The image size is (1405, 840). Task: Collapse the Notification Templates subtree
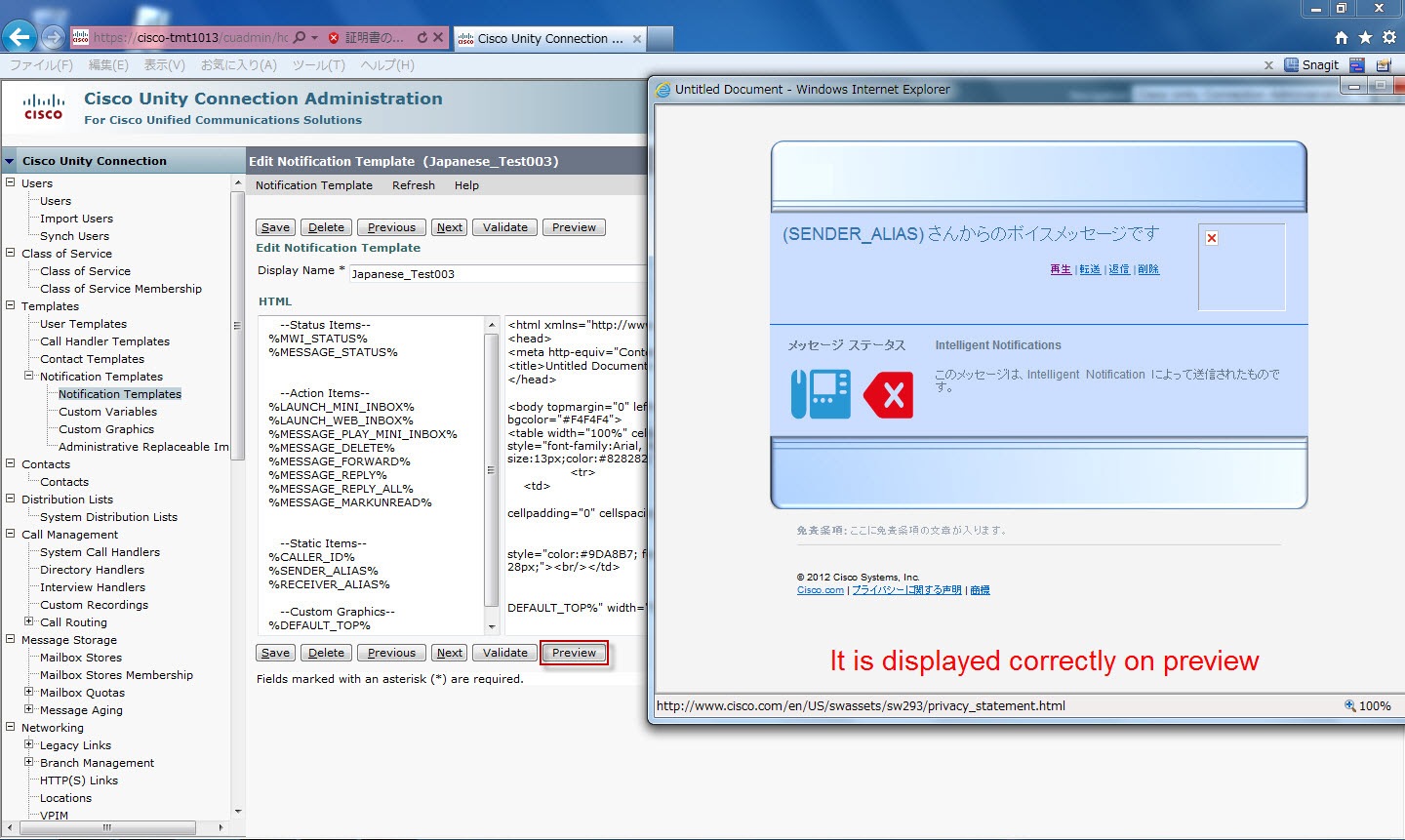click(x=29, y=376)
